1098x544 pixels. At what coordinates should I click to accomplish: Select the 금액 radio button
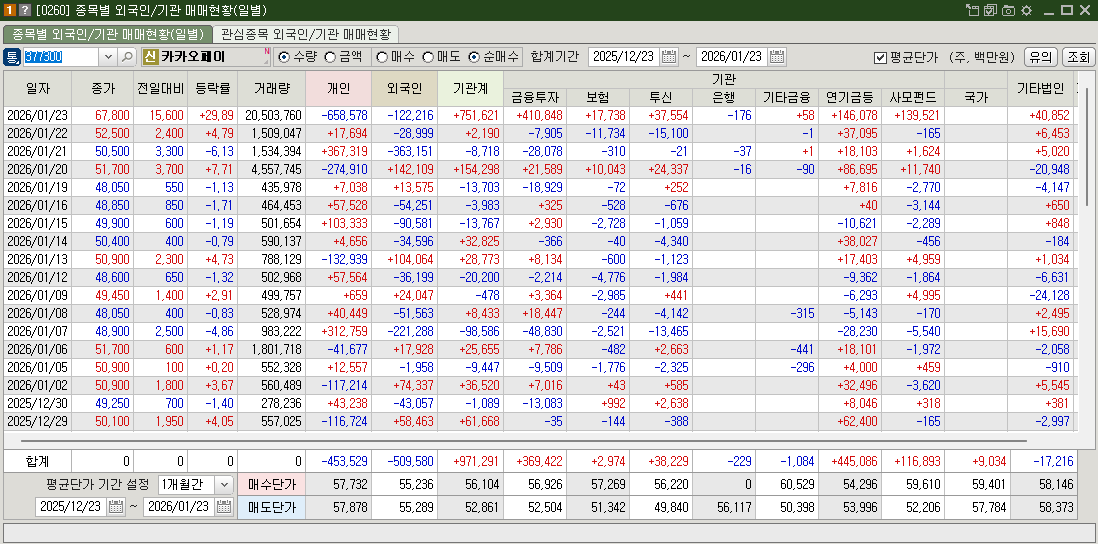(x=330, y=57)
